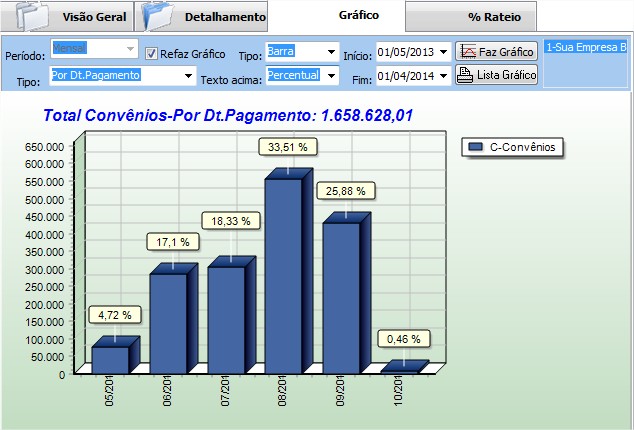
Task: Click the 25,88 % percentage label
Action: pyautogui.click(x=347, y=191)
